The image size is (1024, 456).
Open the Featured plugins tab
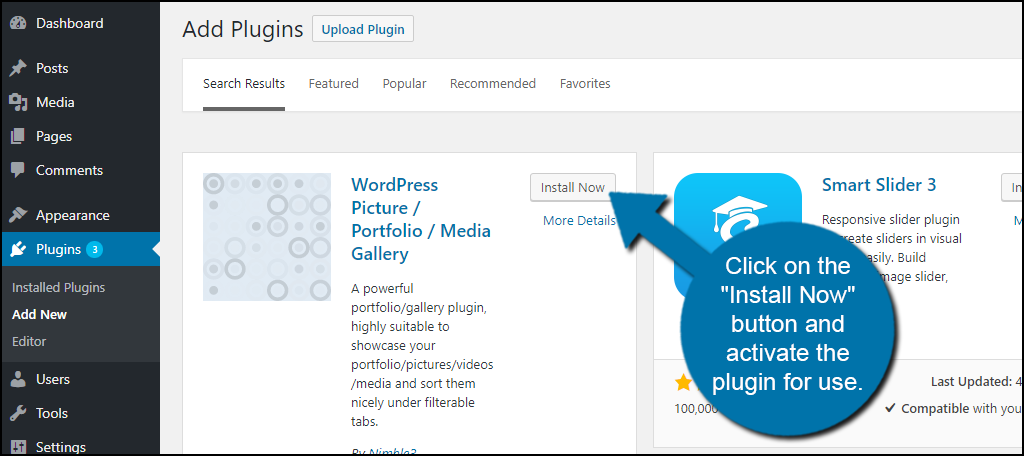pos(333,84)
